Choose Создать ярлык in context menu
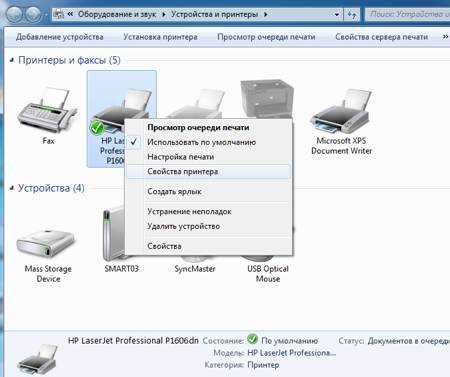The image size is (450, 377). click(208, 192)
